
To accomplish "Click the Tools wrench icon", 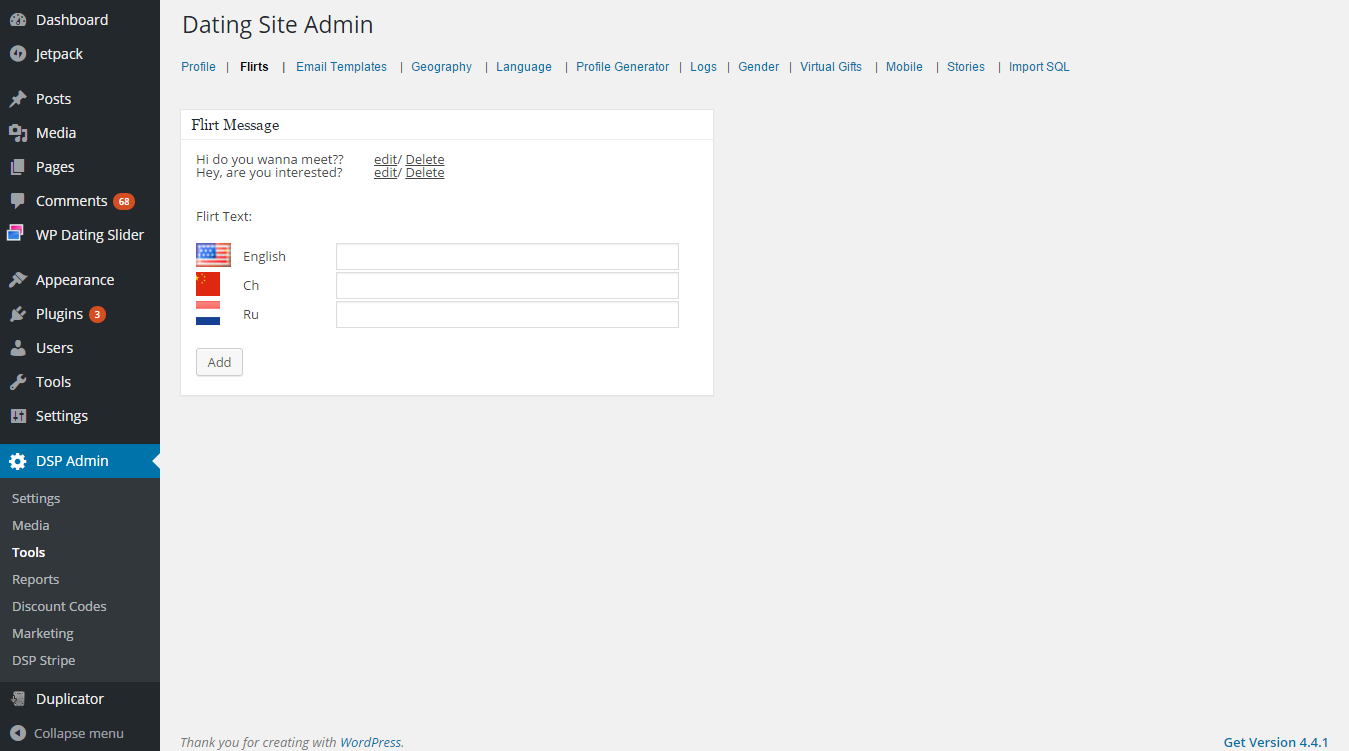I will 18,382.
